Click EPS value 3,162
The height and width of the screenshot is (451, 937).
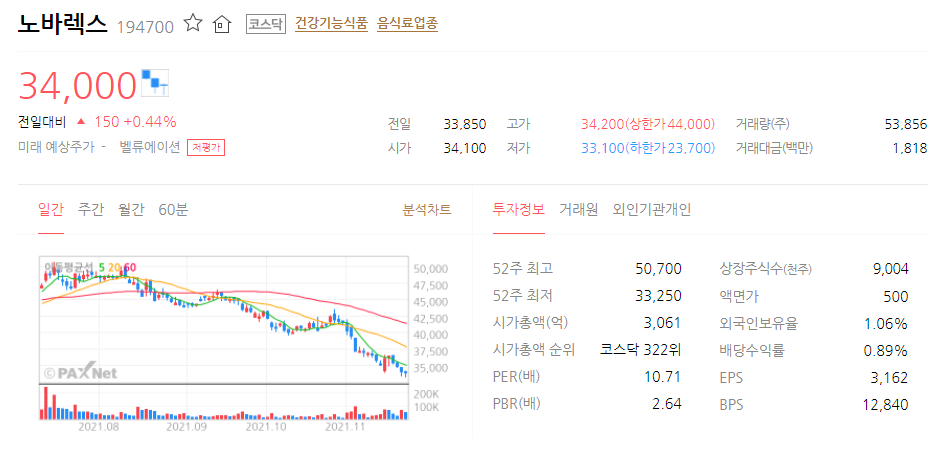tap(891, 378)
